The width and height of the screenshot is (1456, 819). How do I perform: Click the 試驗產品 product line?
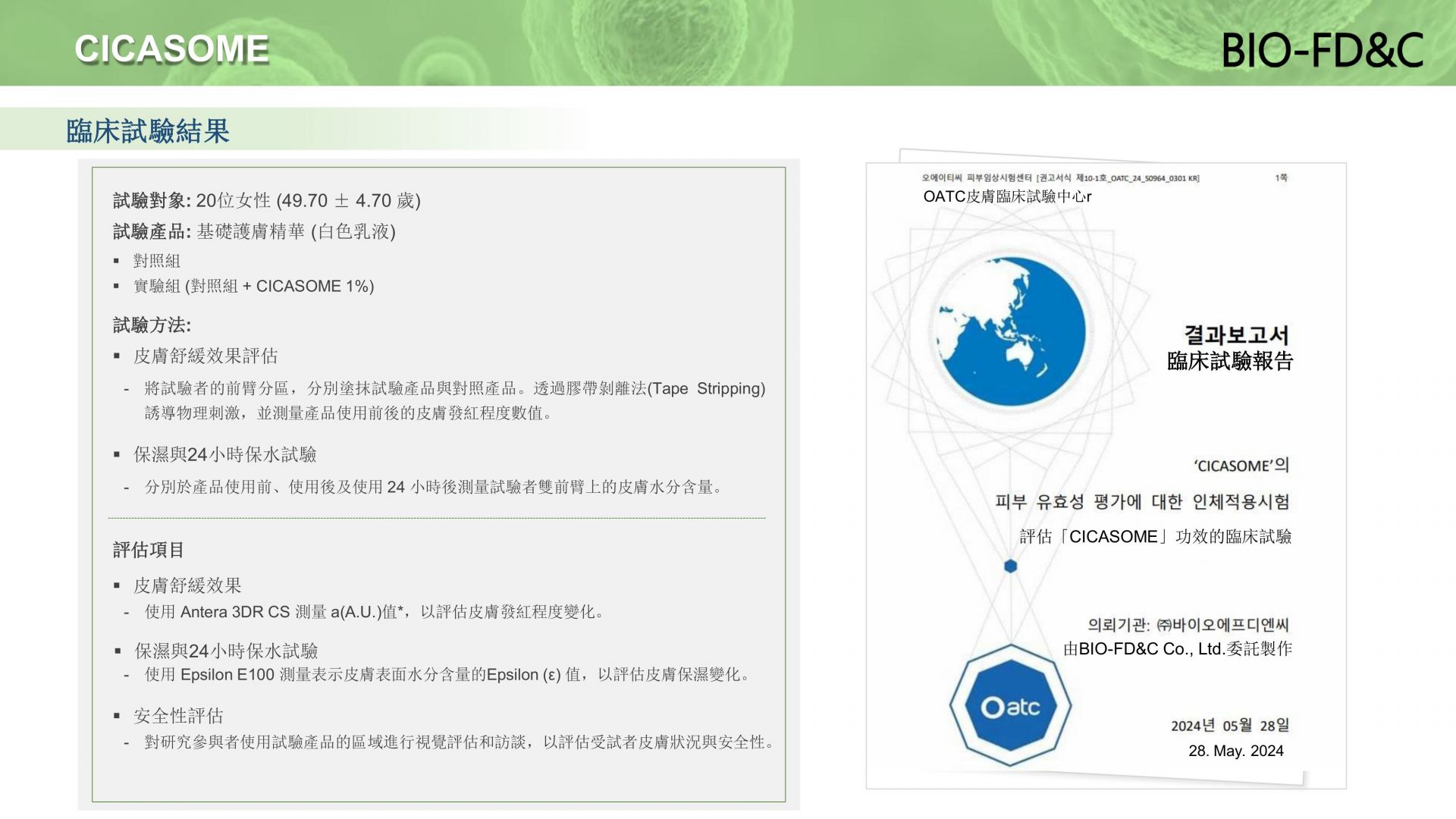(254, 232)
